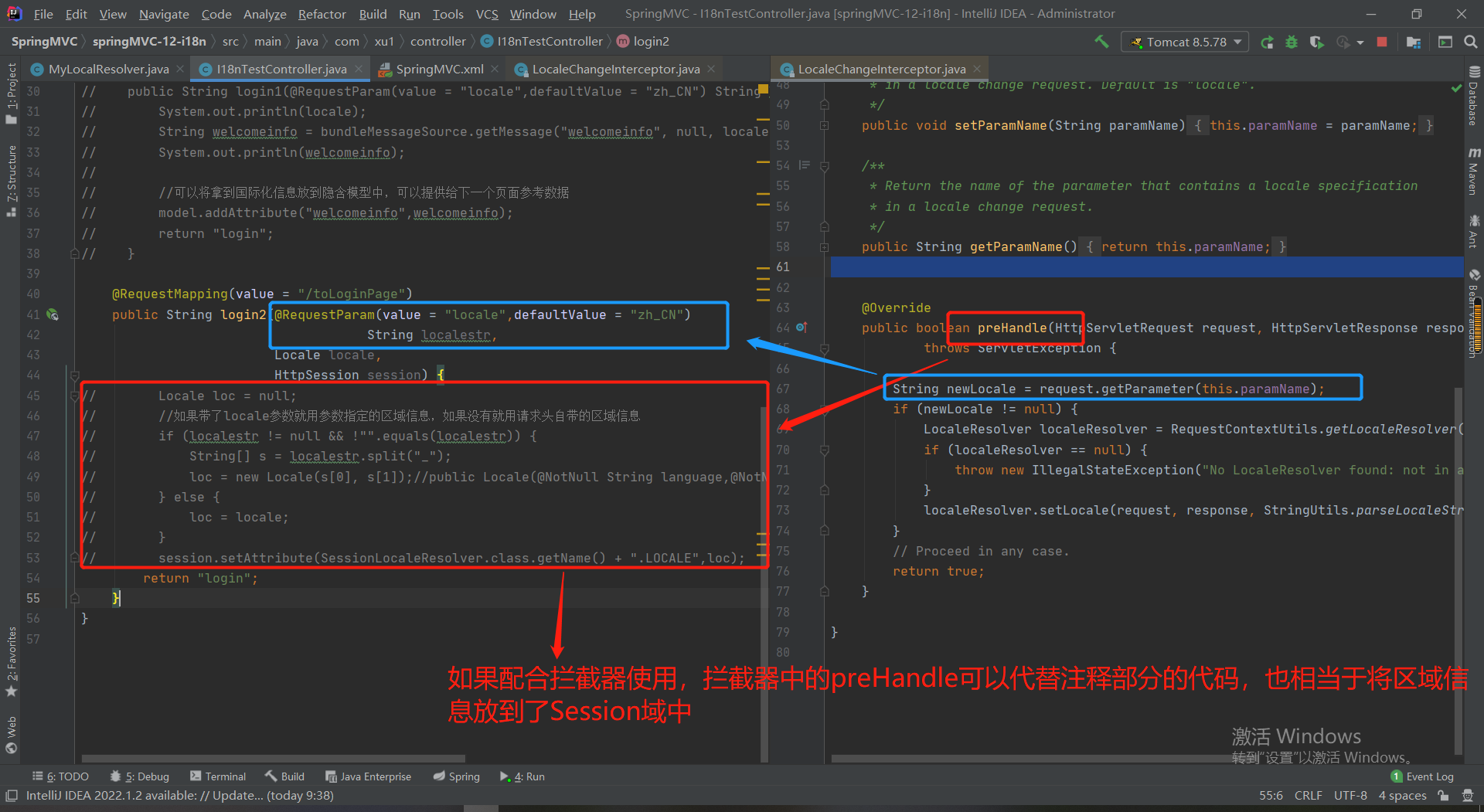Click the springMVC-12-i18n breadcrumb

pyautogui.click(x=149, y=42)
